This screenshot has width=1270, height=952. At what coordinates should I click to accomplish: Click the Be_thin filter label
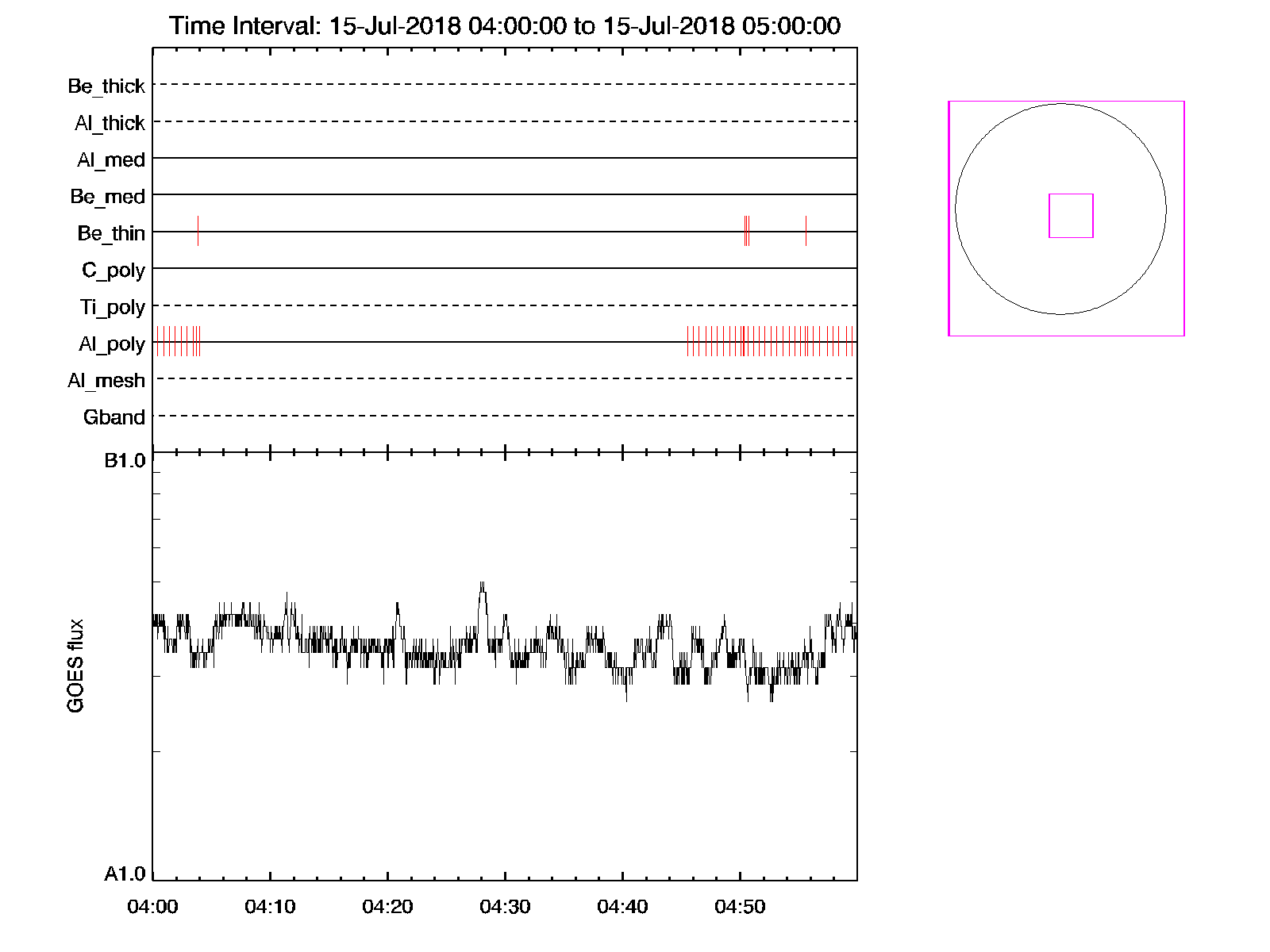click(x=111, y=233)
